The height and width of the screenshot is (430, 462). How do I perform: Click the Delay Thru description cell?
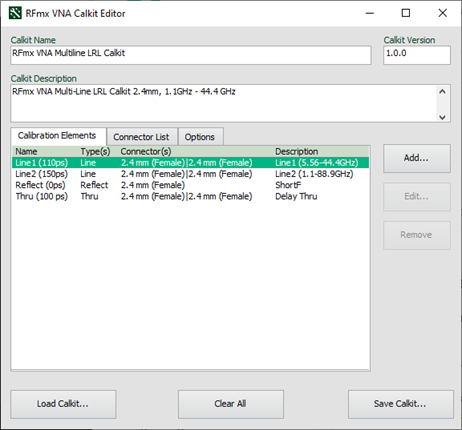296,196
